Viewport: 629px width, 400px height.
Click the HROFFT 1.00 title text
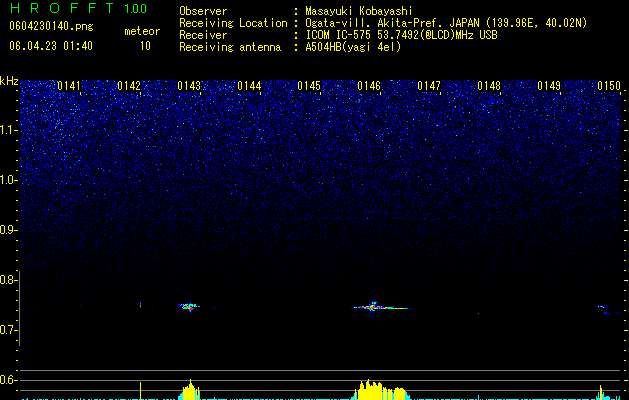(78, 8)
